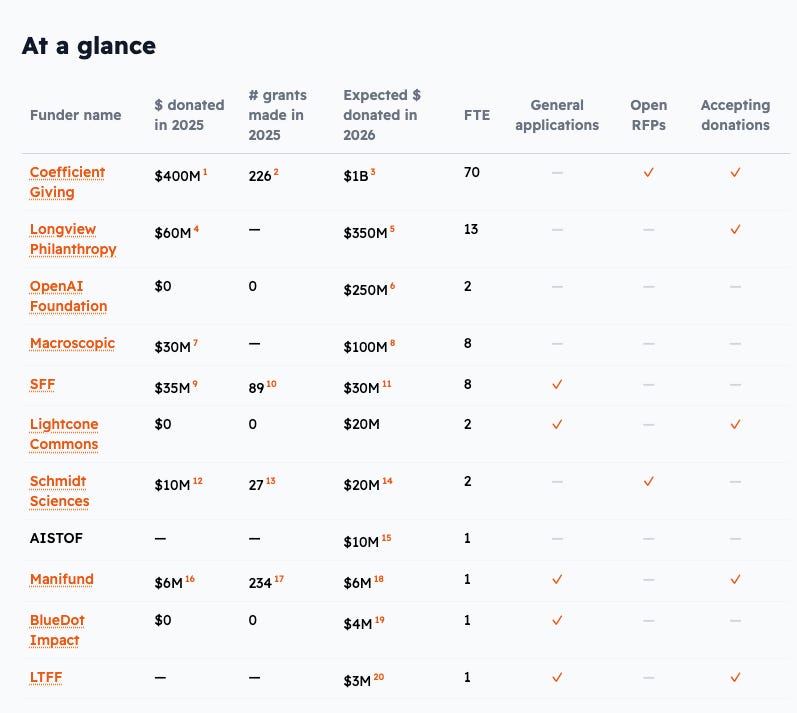The width and height of the screenshot is (797, 713).
Task: Click the 'Expected $ donated in 2026' header
Action: point(382,115)
